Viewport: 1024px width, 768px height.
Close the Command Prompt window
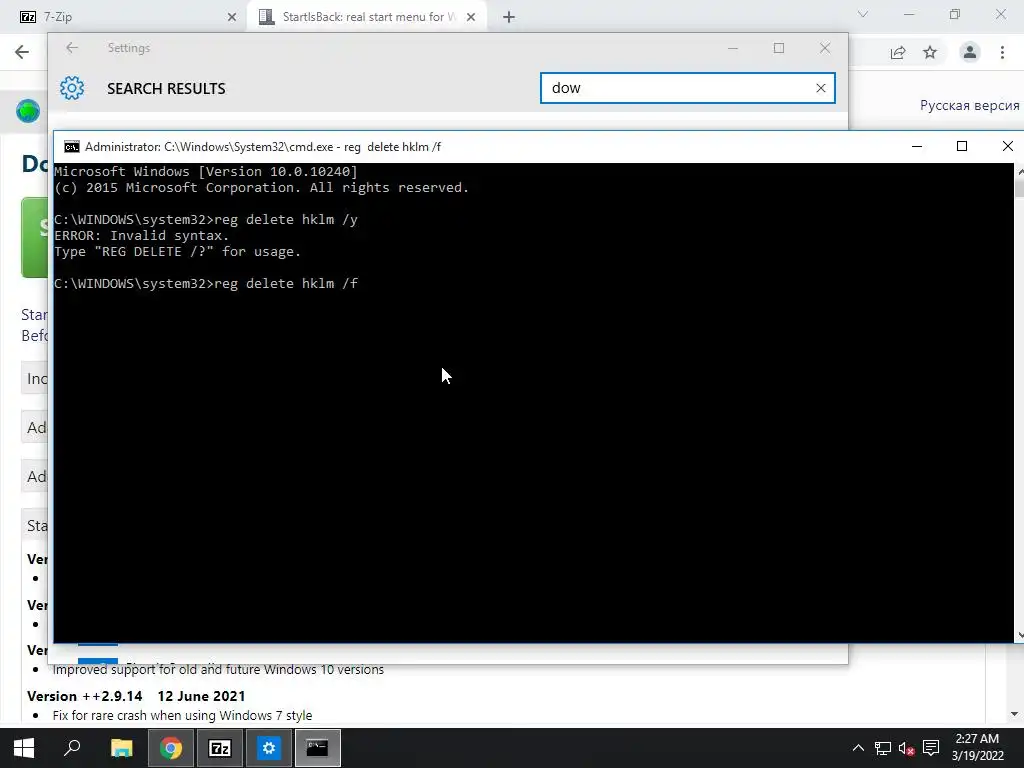pyautogui.click(x=1008, y=146)
